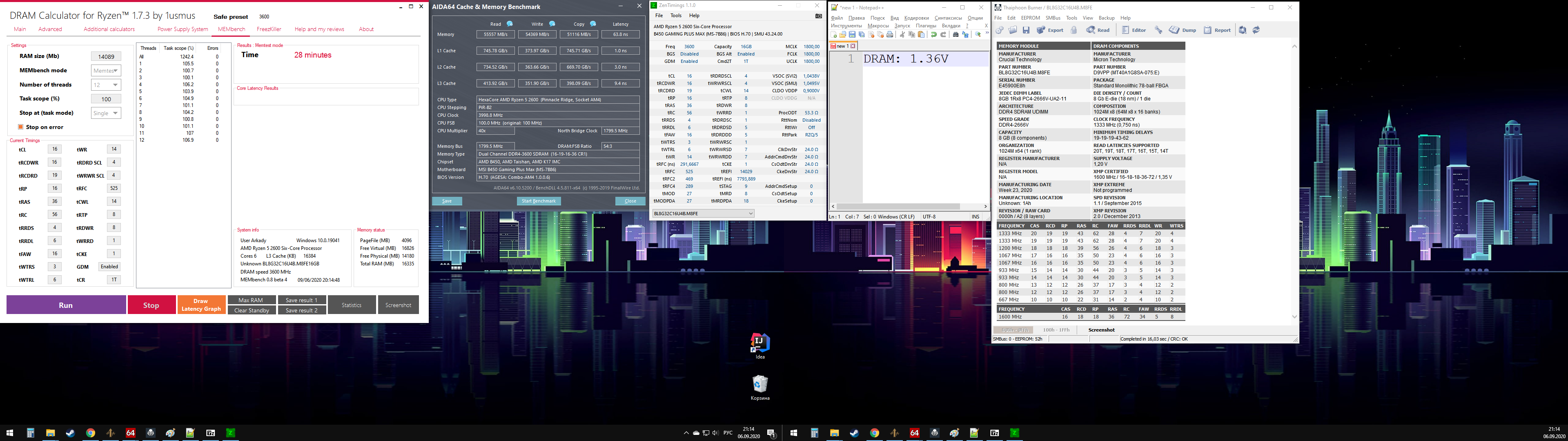Click the ZenTimings camera screenshot icon
The image size is (1568, 441).
pos(818,16)
